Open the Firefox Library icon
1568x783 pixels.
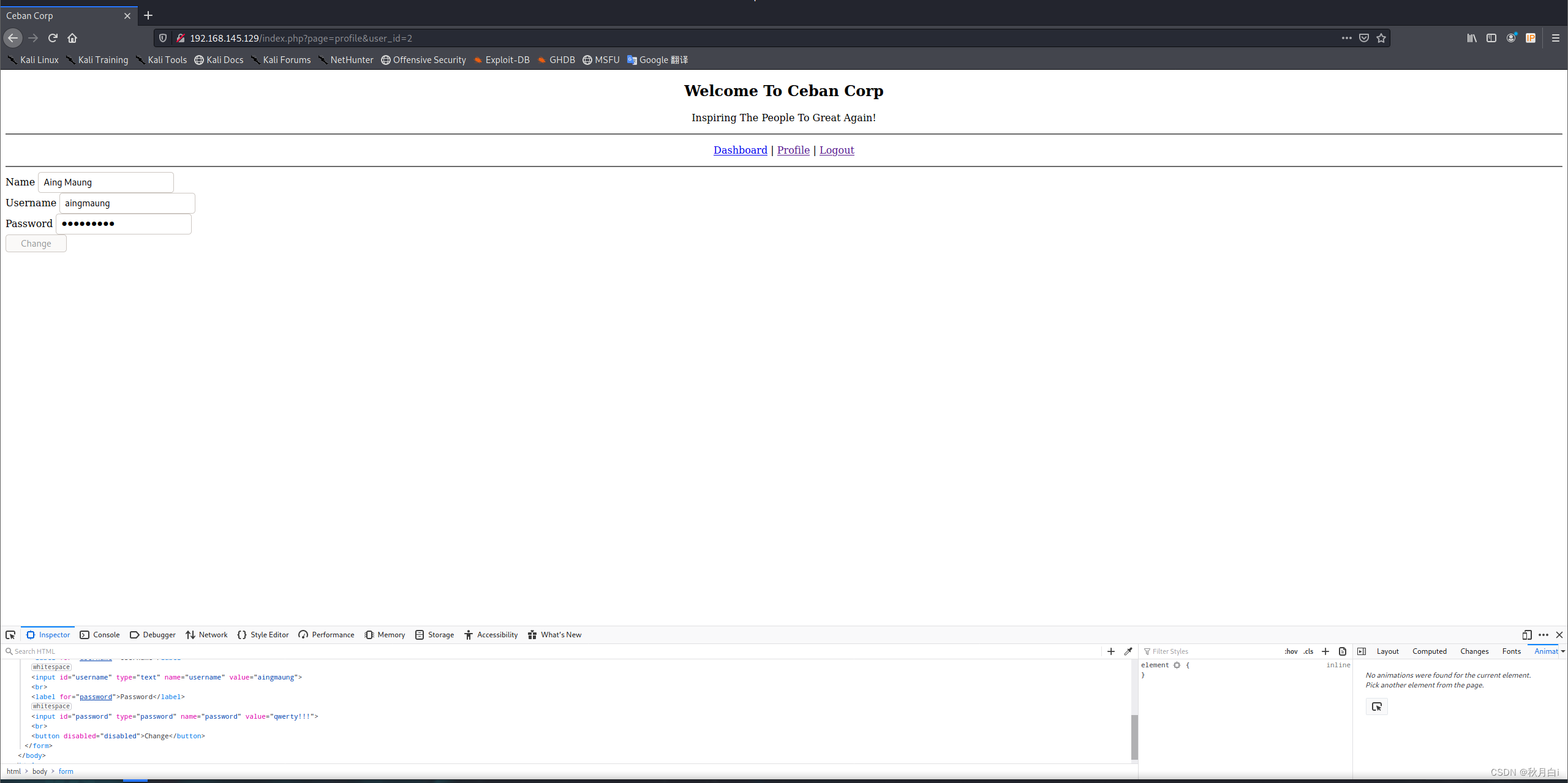[1471, 37]
